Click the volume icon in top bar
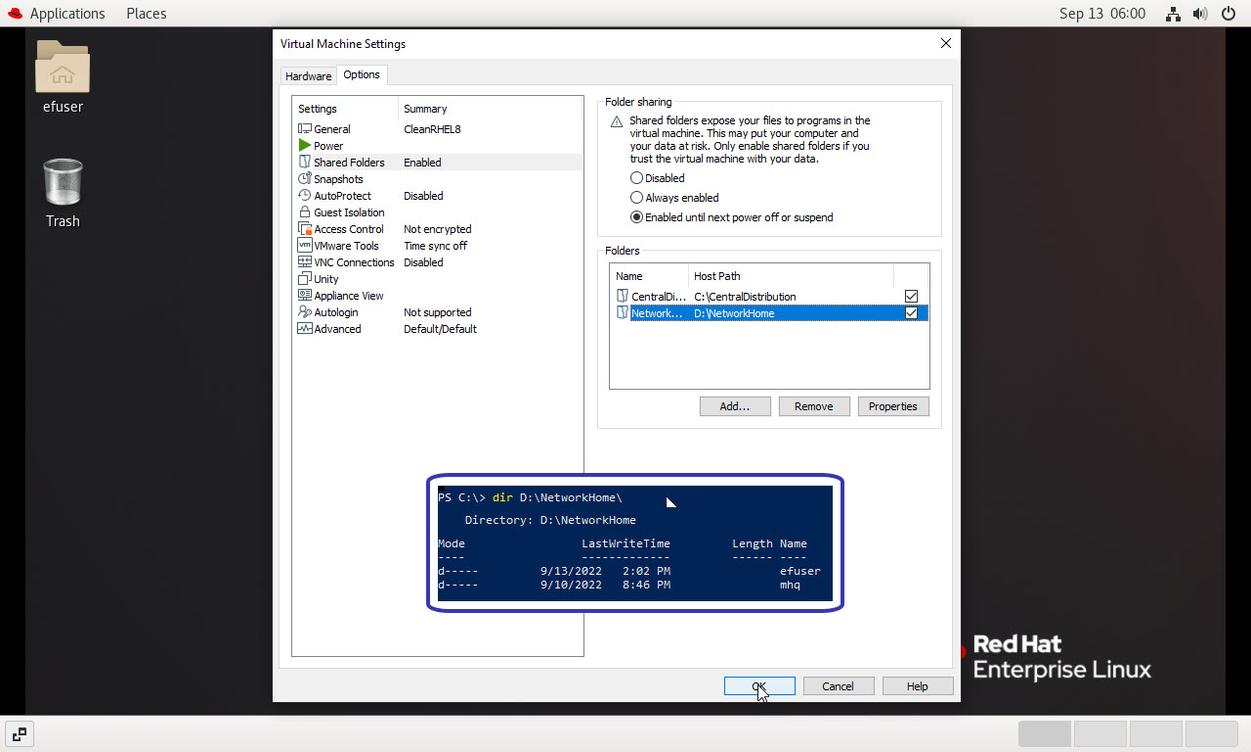This screenshot has height=752, width=1251. 1200,14
